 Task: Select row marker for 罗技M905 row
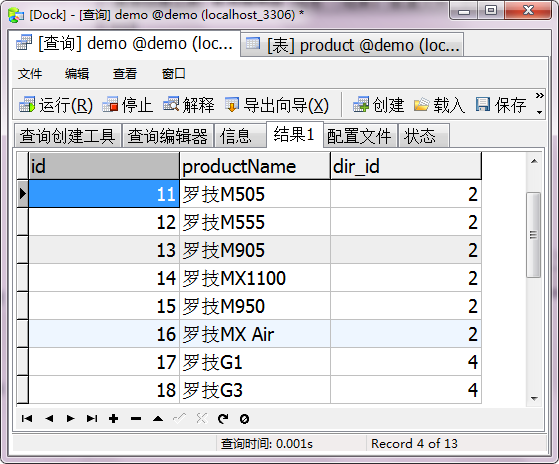click(x=22, y=250)
